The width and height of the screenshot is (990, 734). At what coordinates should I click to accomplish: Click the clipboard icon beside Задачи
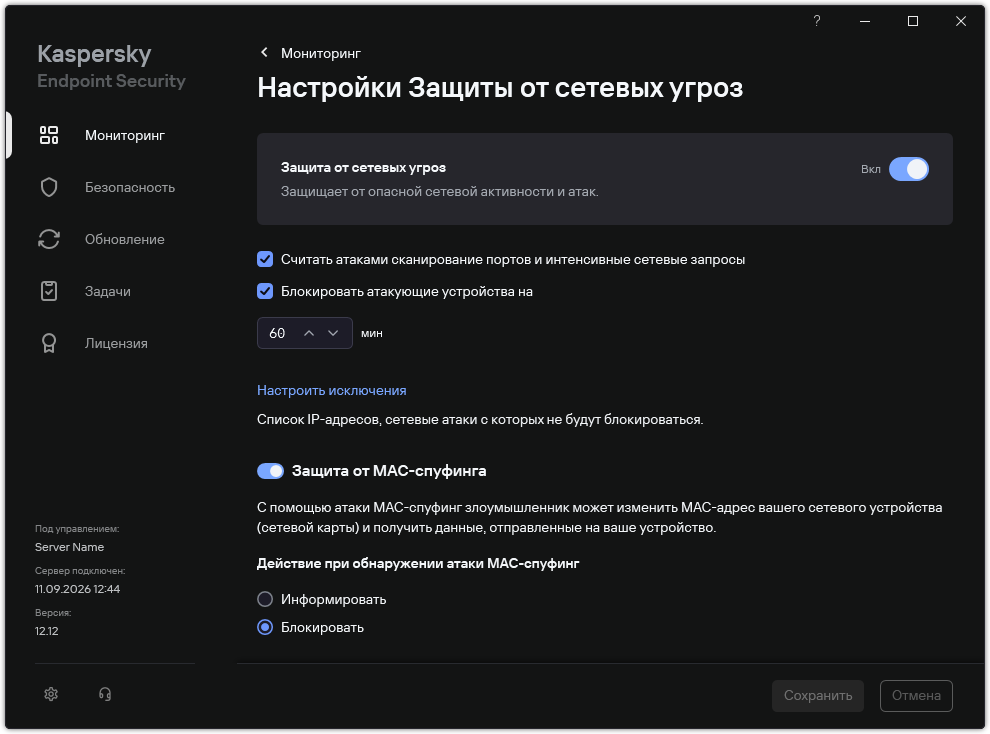click(x=49, y=291)
